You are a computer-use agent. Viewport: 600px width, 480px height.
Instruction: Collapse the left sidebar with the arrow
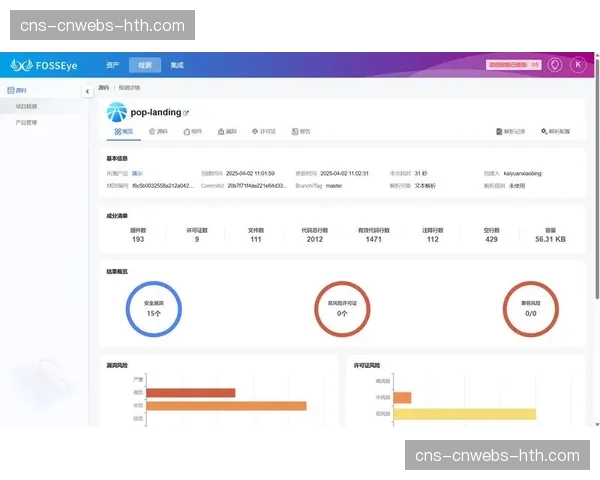coord(87,91)
